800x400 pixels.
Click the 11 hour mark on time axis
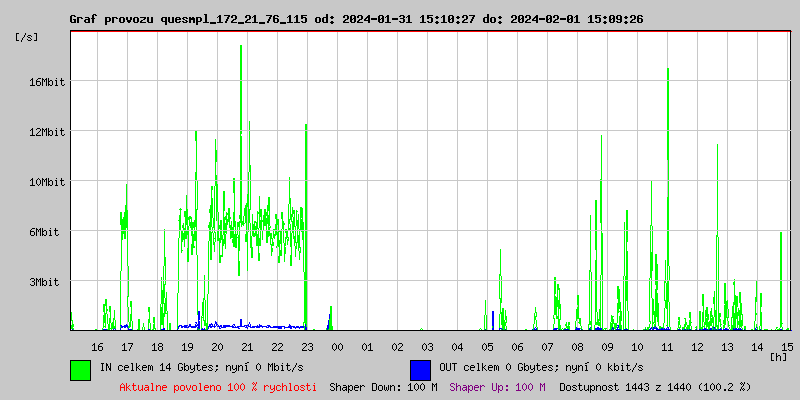pos(667,346)
